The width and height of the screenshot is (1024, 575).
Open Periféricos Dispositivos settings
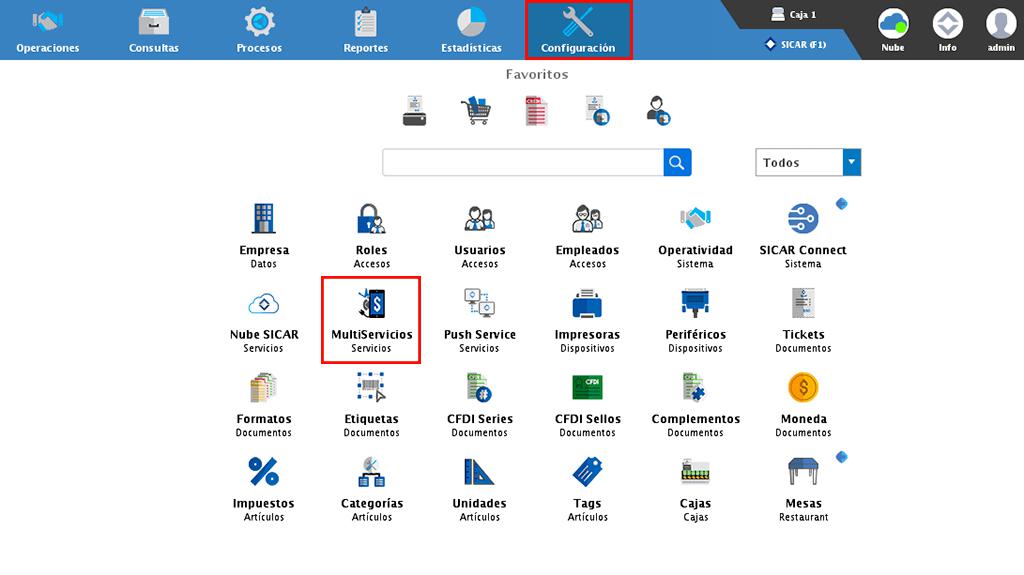coord(696,320)
